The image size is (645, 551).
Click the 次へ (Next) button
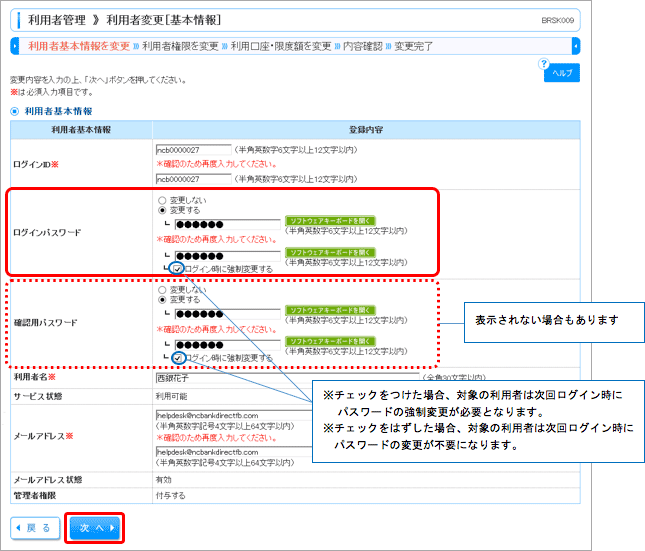(95, 528)
